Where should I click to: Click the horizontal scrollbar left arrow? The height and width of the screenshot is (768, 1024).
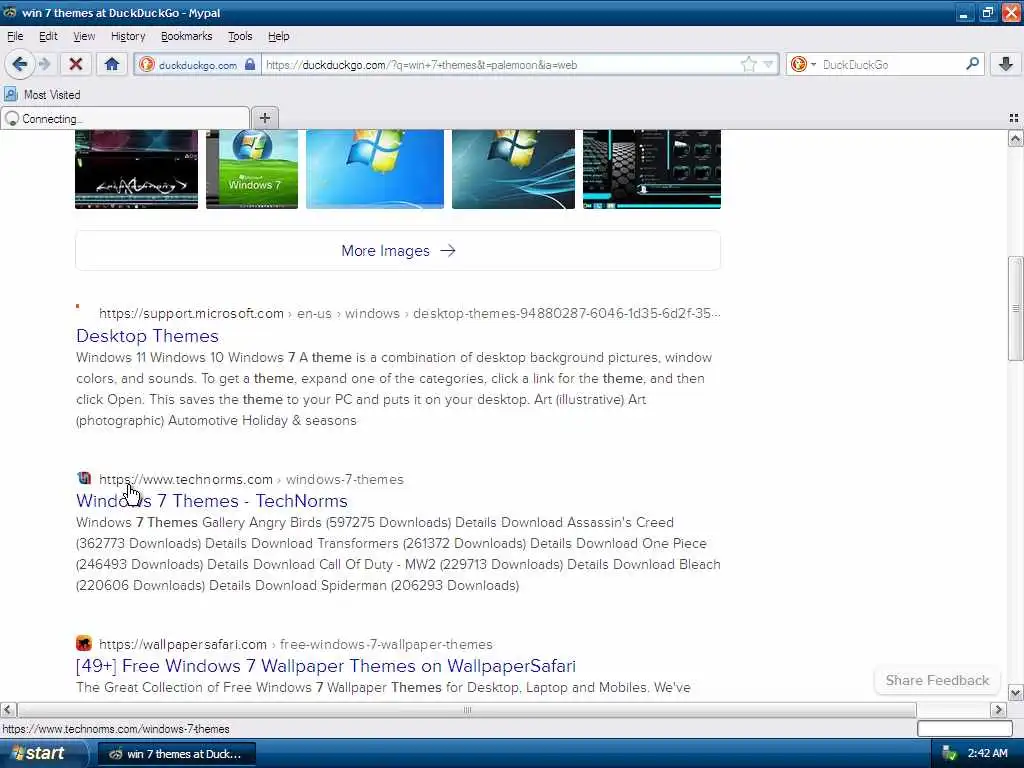[8, 709]
